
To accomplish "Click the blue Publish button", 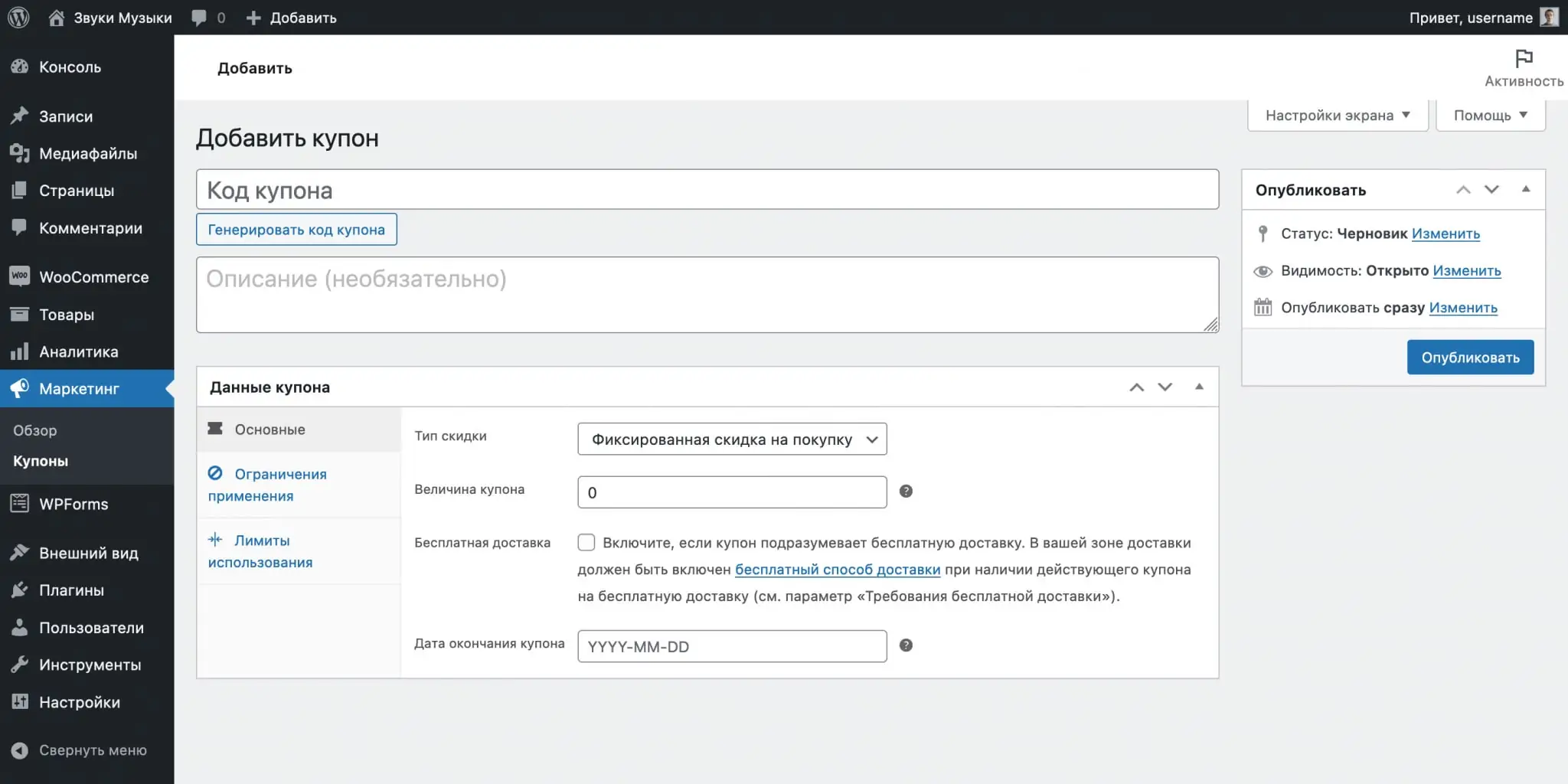I will [x=1470, y=358].
